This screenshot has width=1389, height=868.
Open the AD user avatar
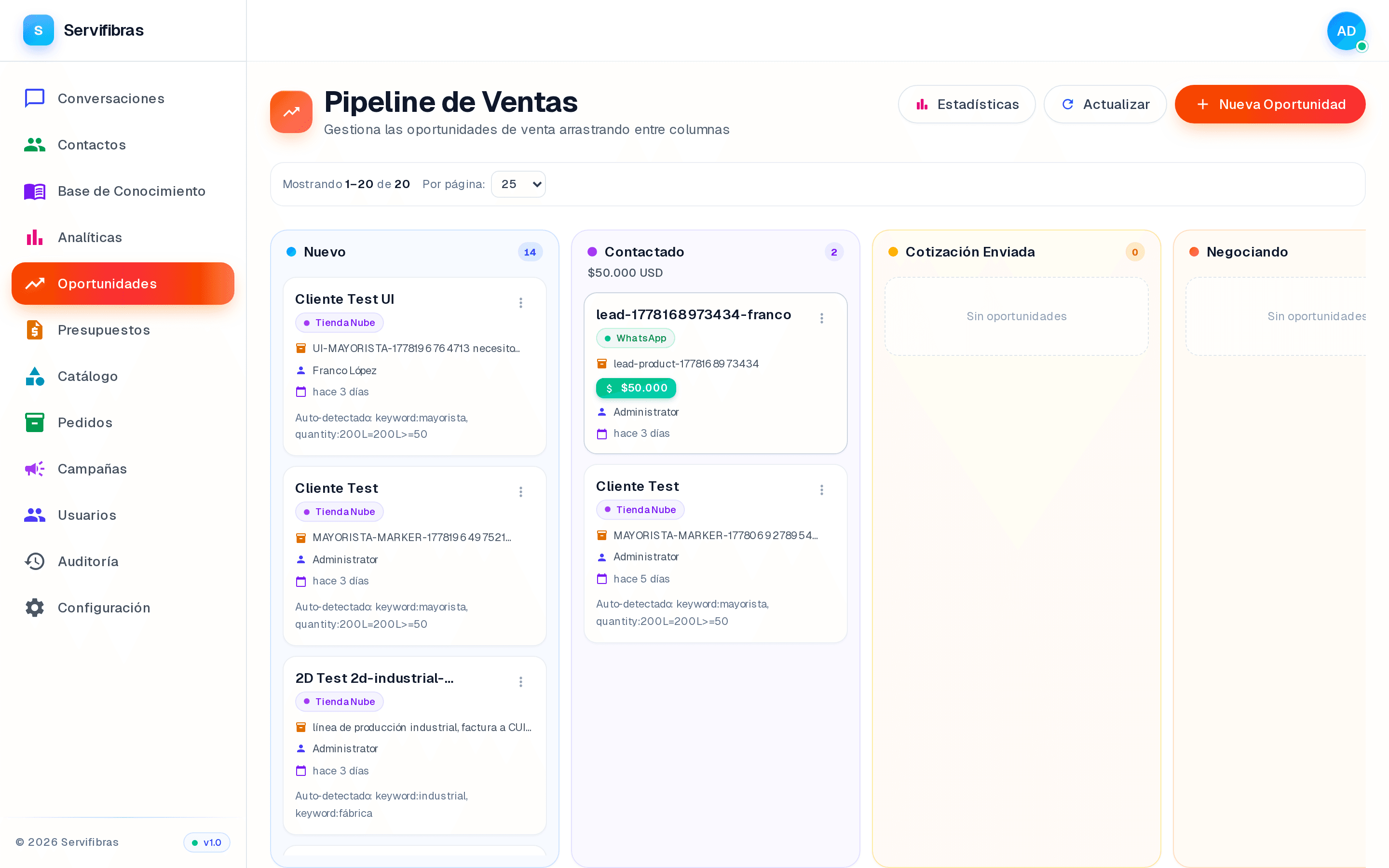tap(1347, 31)
